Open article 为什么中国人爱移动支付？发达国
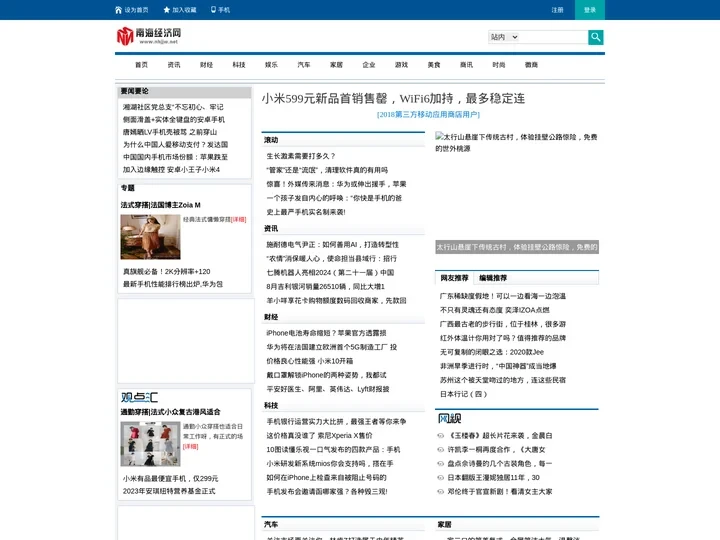 175,145
